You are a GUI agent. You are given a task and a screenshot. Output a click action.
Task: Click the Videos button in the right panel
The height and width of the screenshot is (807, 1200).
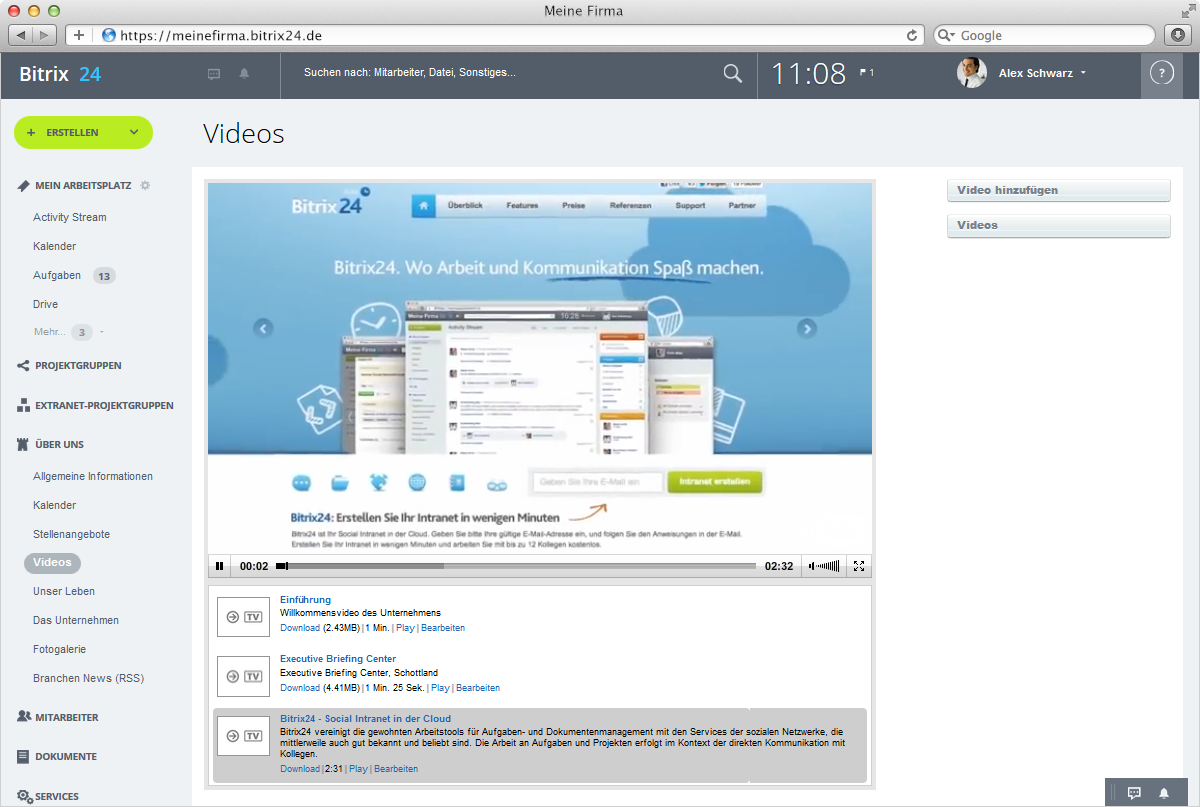tap(1058, 225)
